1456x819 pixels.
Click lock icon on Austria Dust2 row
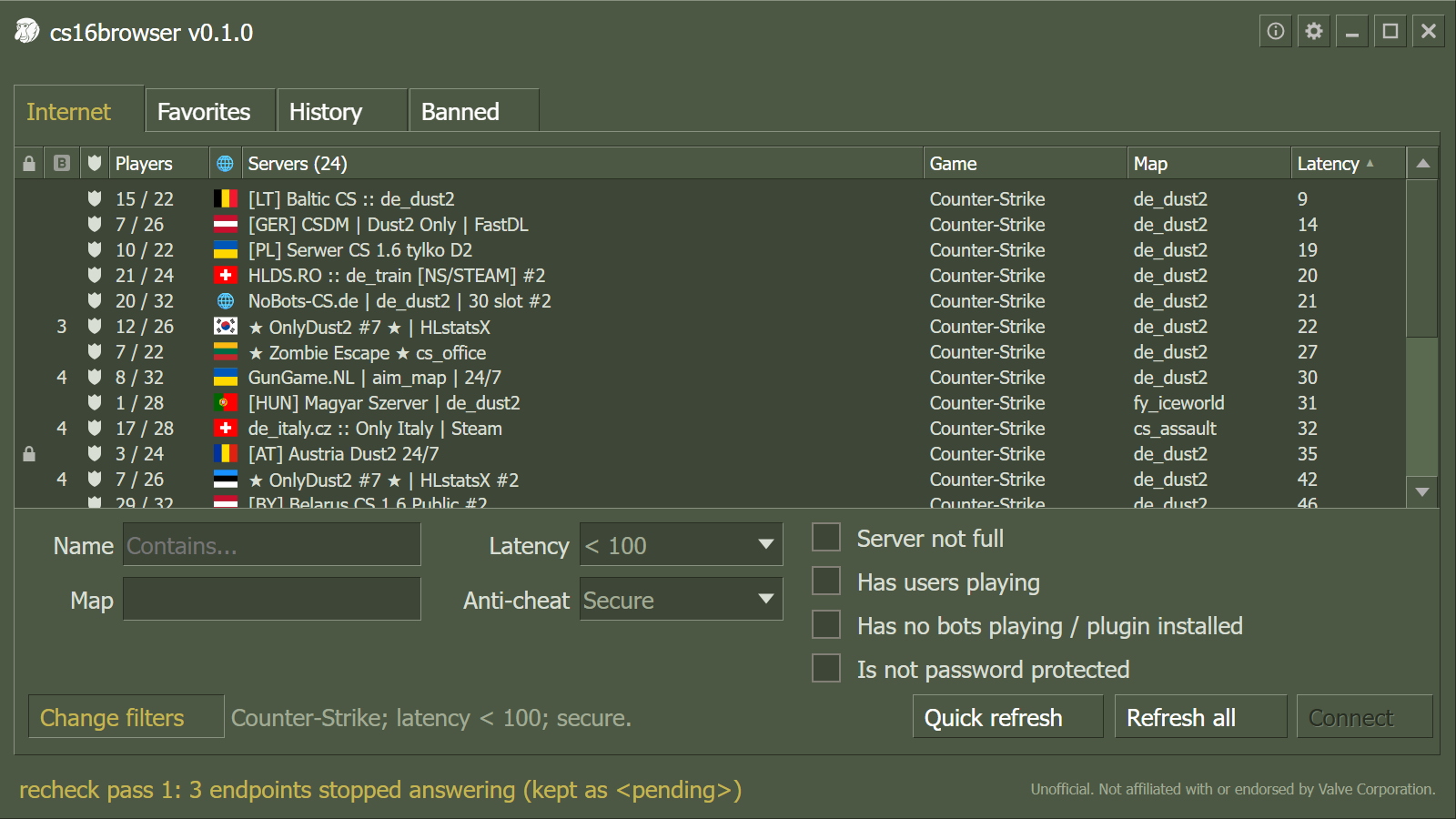[x=29, y=453]
